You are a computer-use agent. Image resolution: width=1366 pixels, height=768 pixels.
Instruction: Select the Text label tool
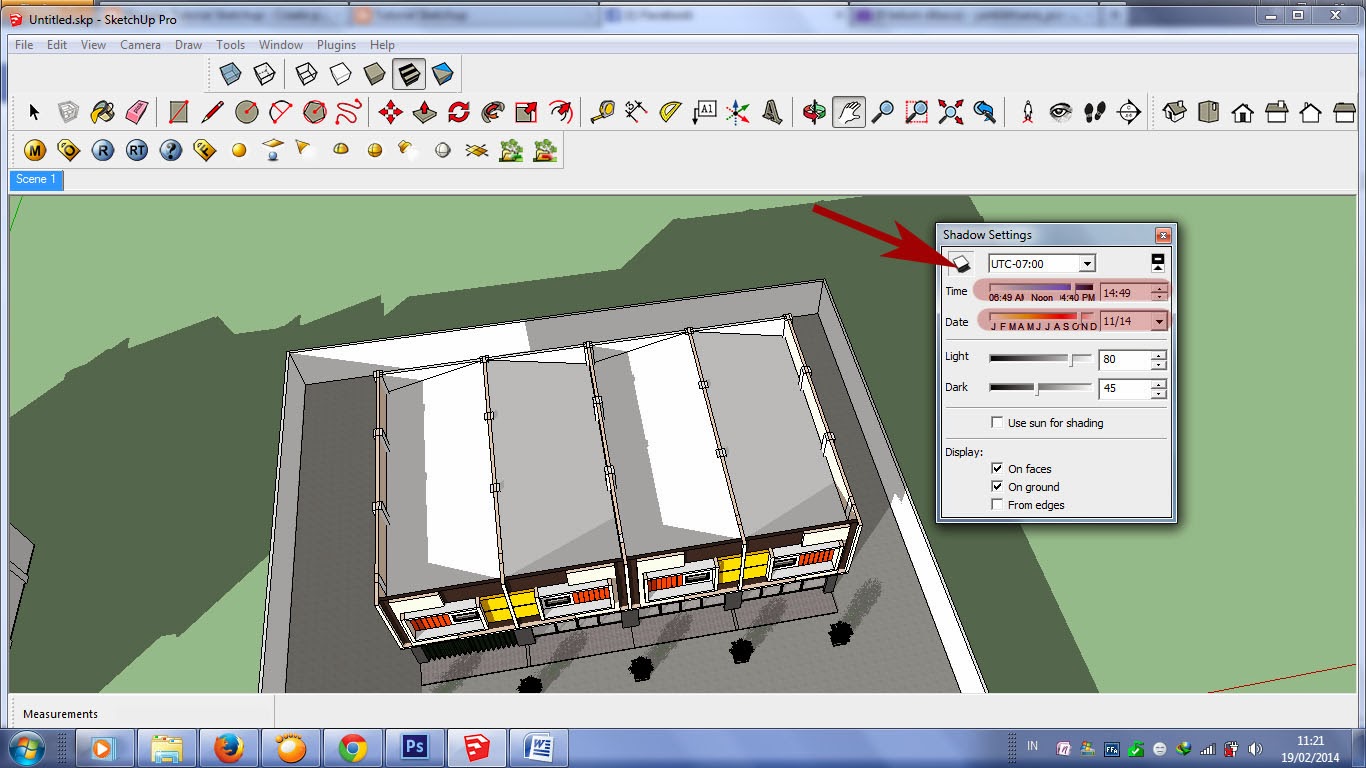(704, 112)
